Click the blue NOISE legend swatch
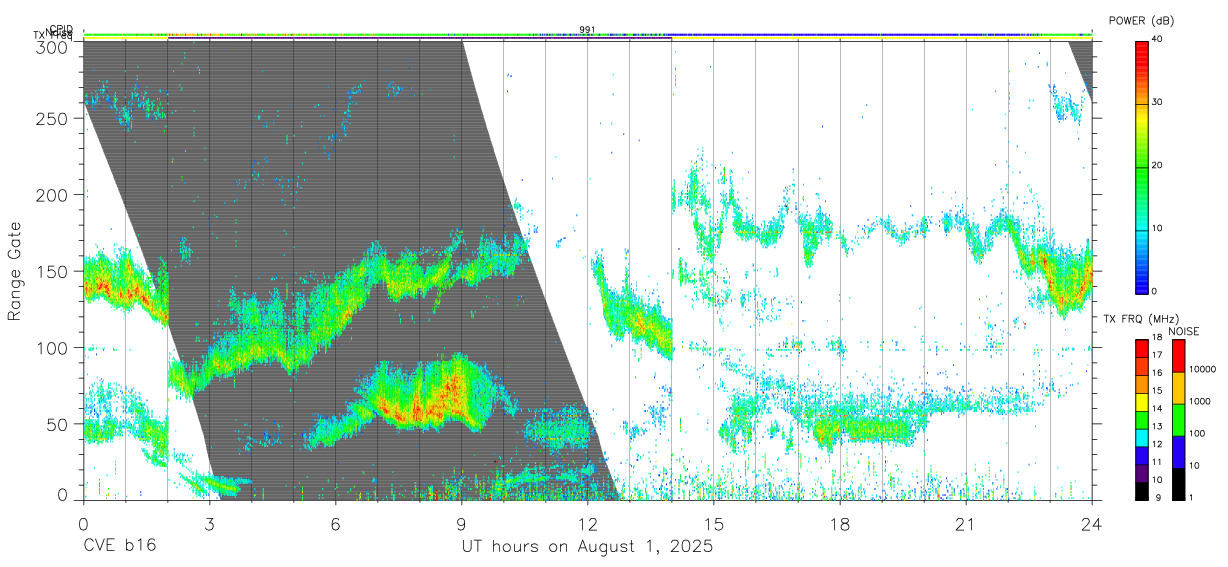 coord(1178,450)
